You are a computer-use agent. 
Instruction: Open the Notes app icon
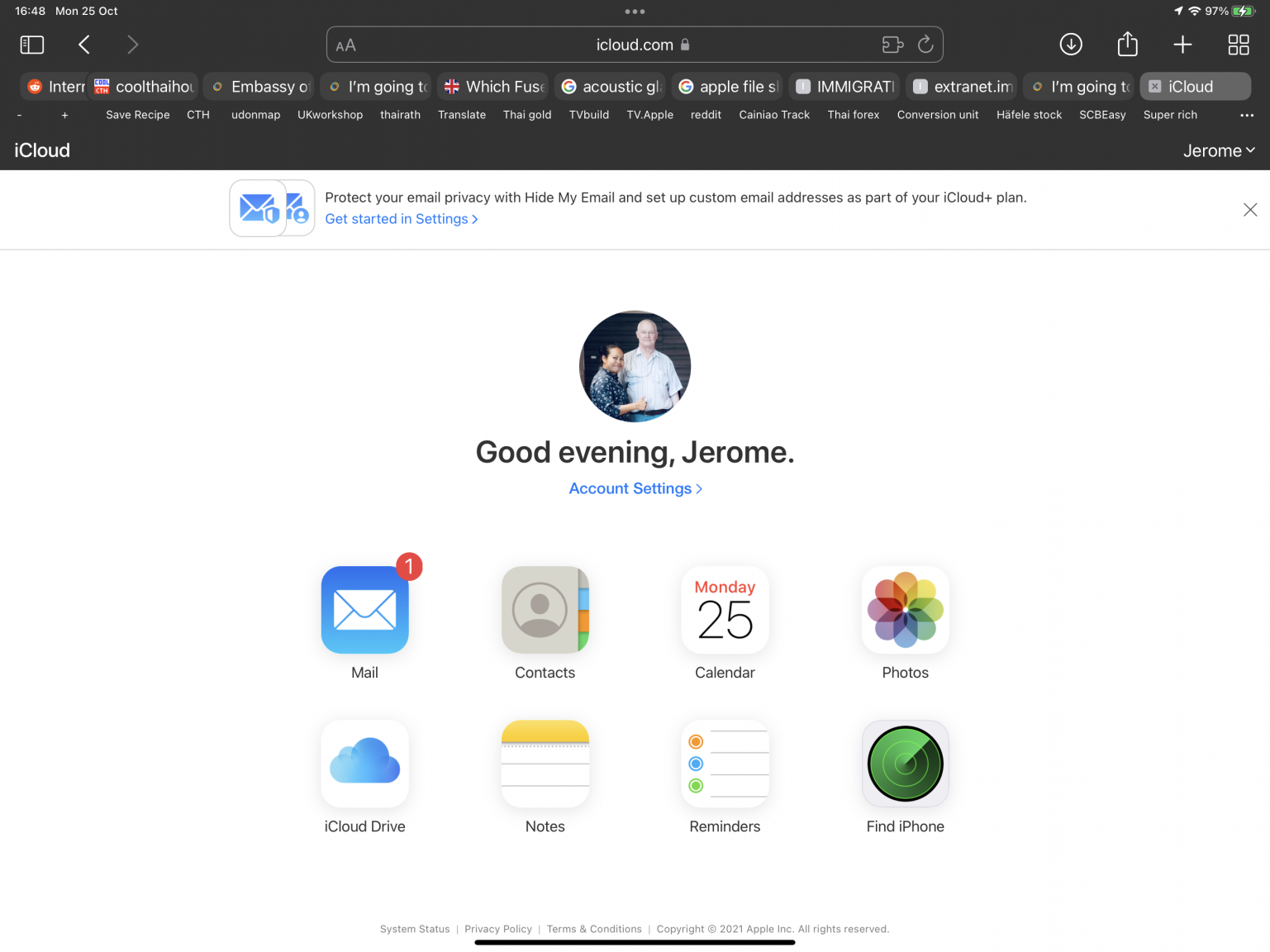click(x=545, y=764)
